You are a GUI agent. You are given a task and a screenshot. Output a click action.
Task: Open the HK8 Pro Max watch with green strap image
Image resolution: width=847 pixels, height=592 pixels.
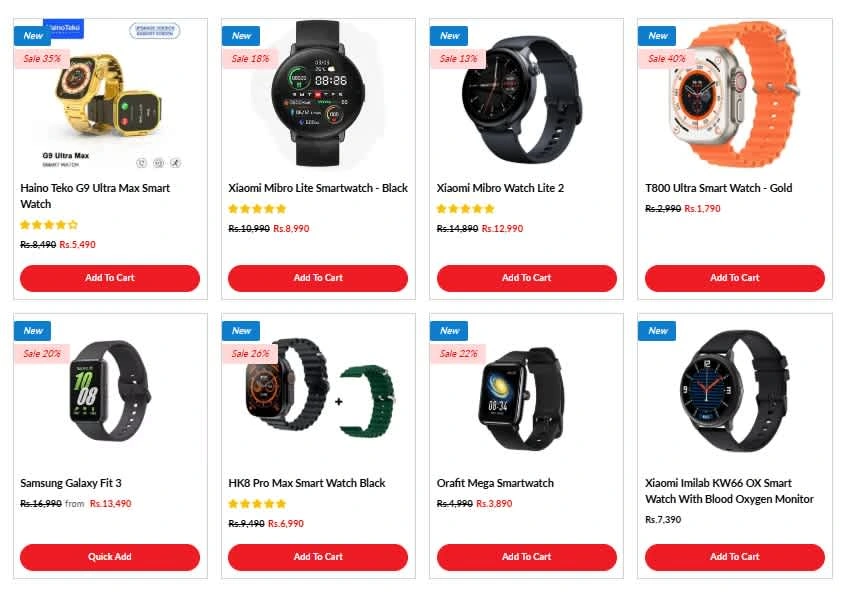click(x=319, y=391)
